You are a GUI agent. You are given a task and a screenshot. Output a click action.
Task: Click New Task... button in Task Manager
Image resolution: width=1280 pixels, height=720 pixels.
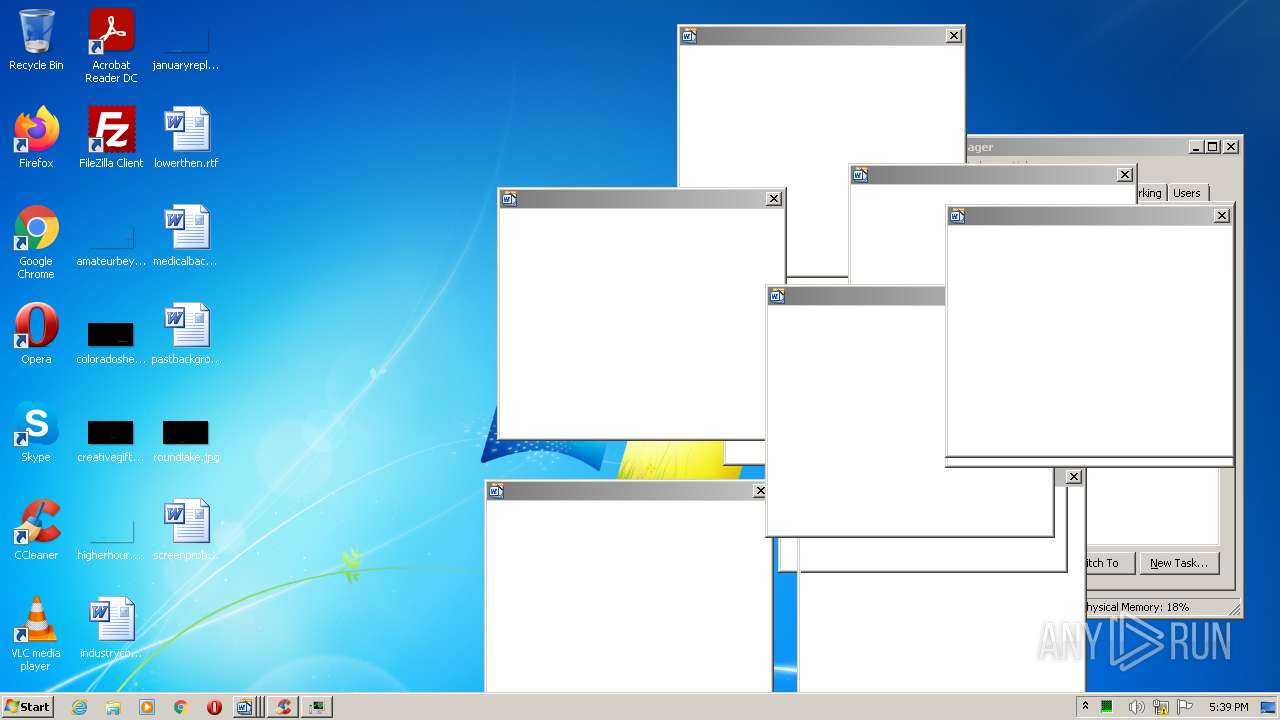click(x=1179, y=563)
